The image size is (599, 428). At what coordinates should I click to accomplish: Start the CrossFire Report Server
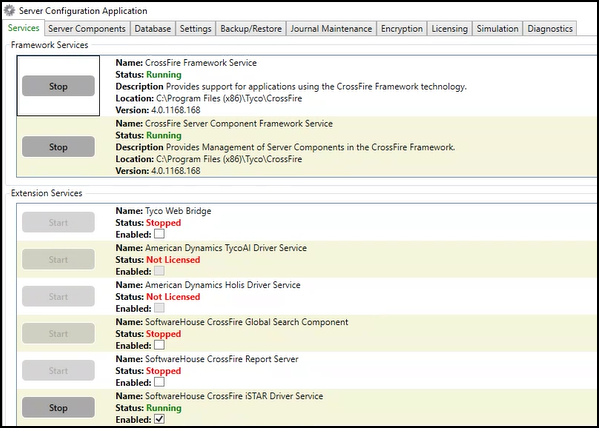pos(58,370)
